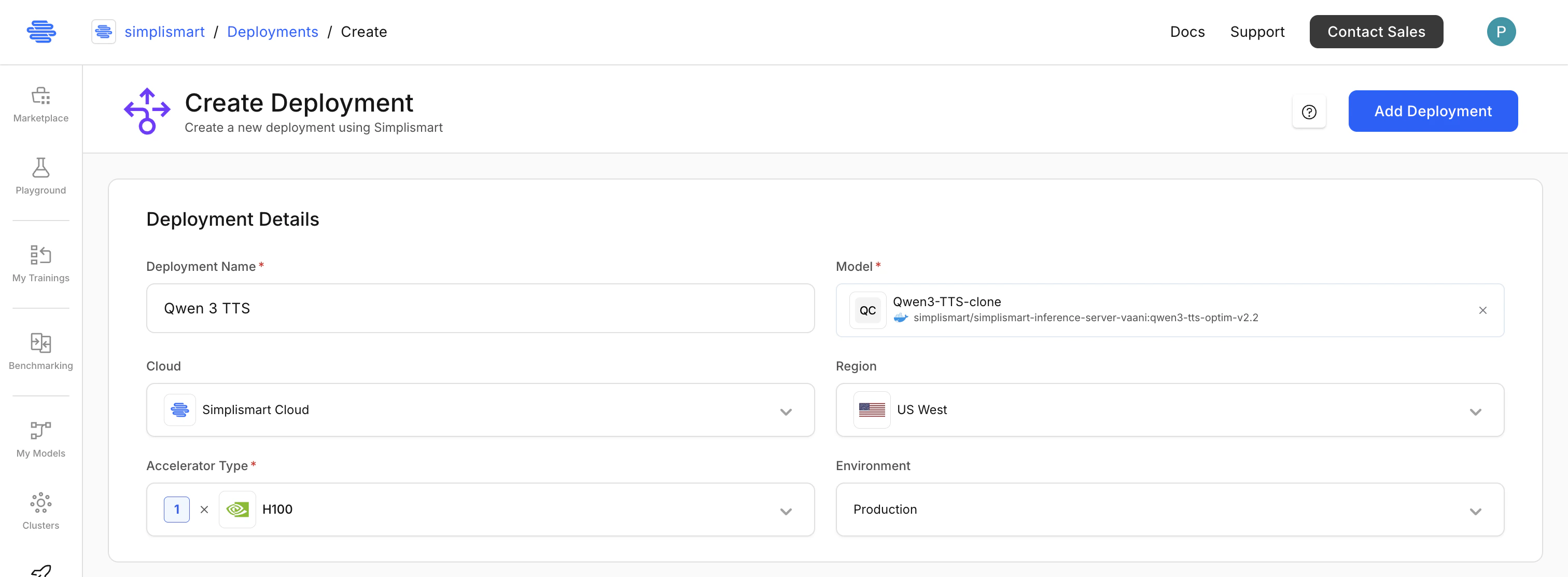The width and height of the screenshot is (1568, 577).
Task: Open the Accelerator Type H100 dropdown
Action: (x=785, y=511)
